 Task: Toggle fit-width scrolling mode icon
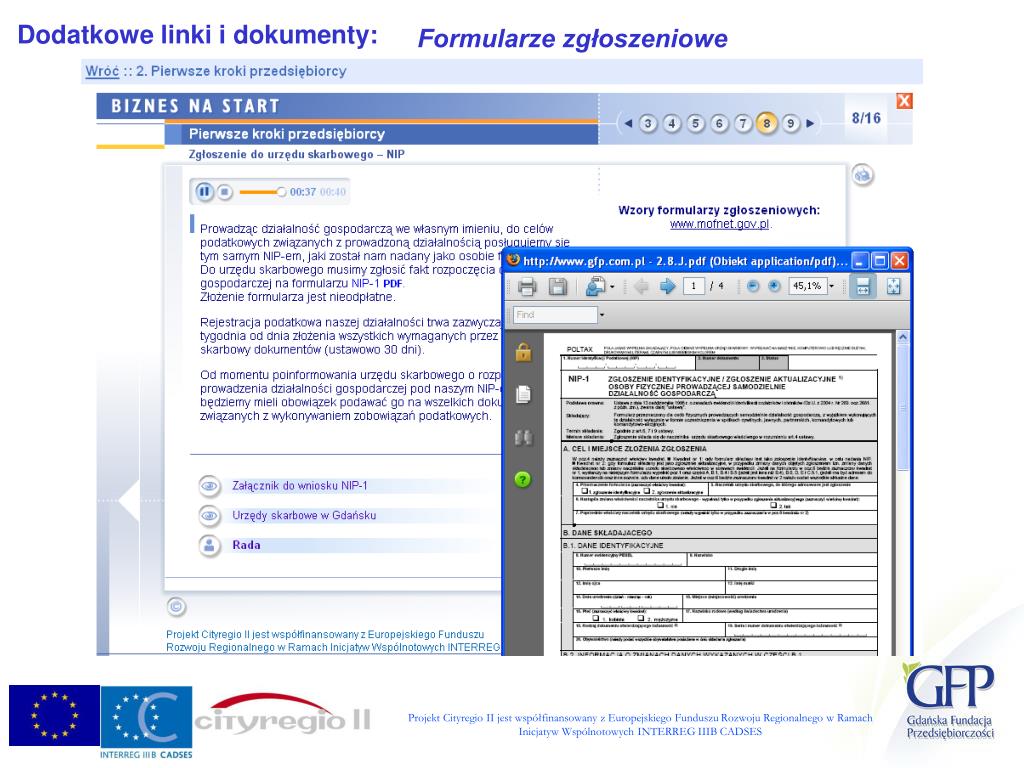pos(863,286)
